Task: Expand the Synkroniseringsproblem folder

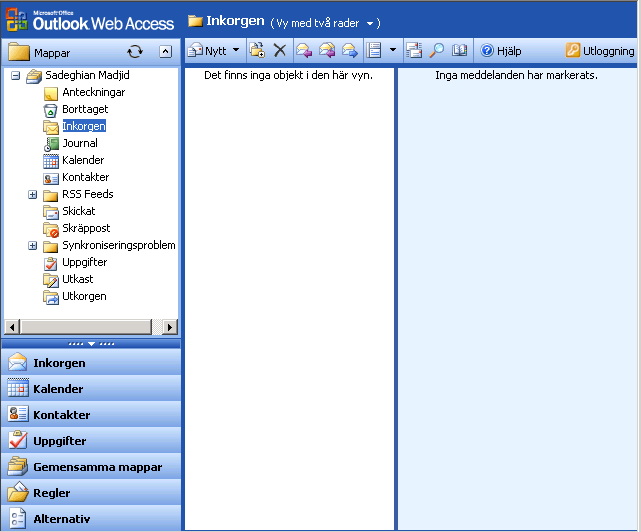Action: [x=33, y=246]
